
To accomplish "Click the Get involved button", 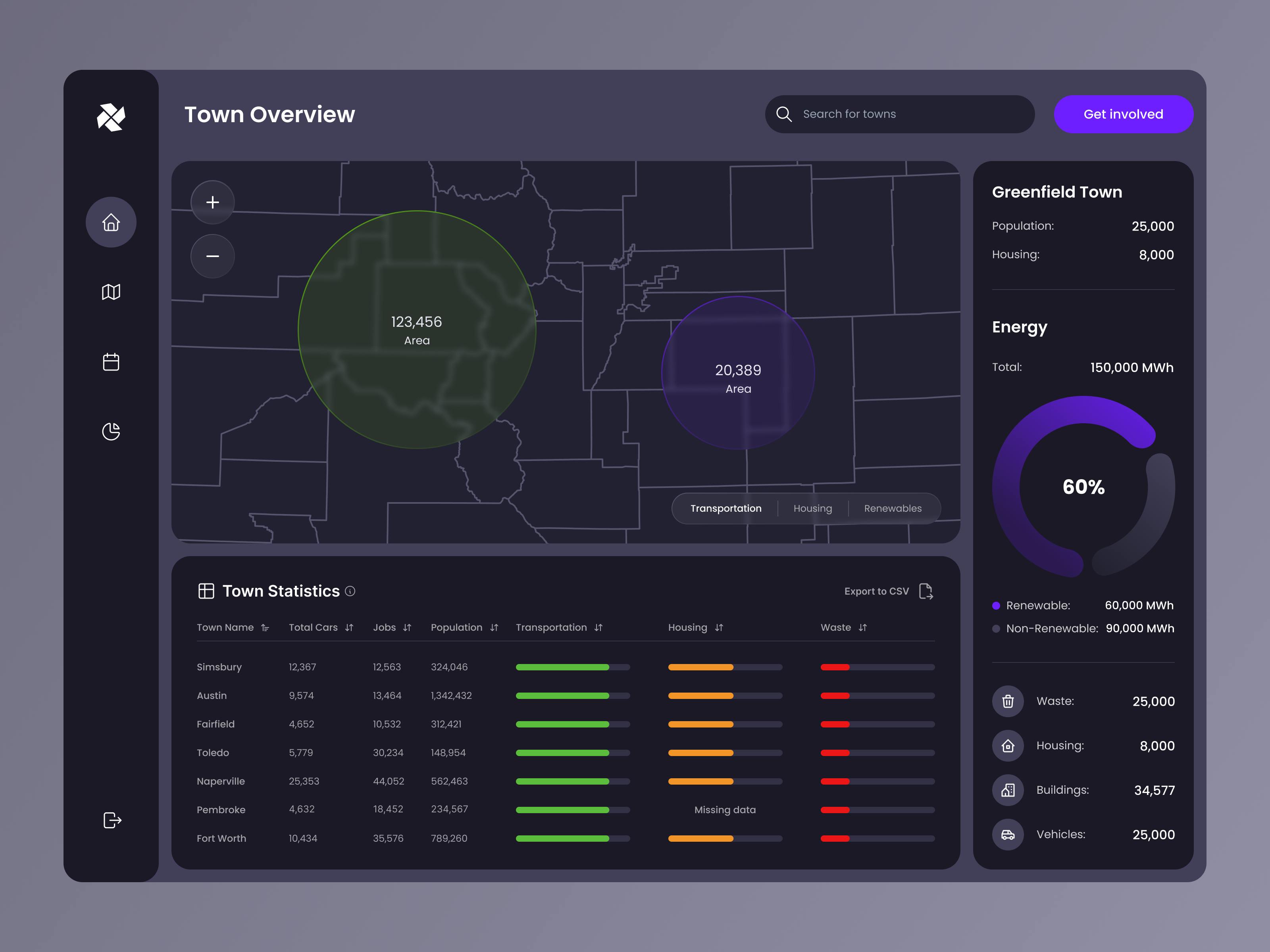I will [x=1123, y=114].
